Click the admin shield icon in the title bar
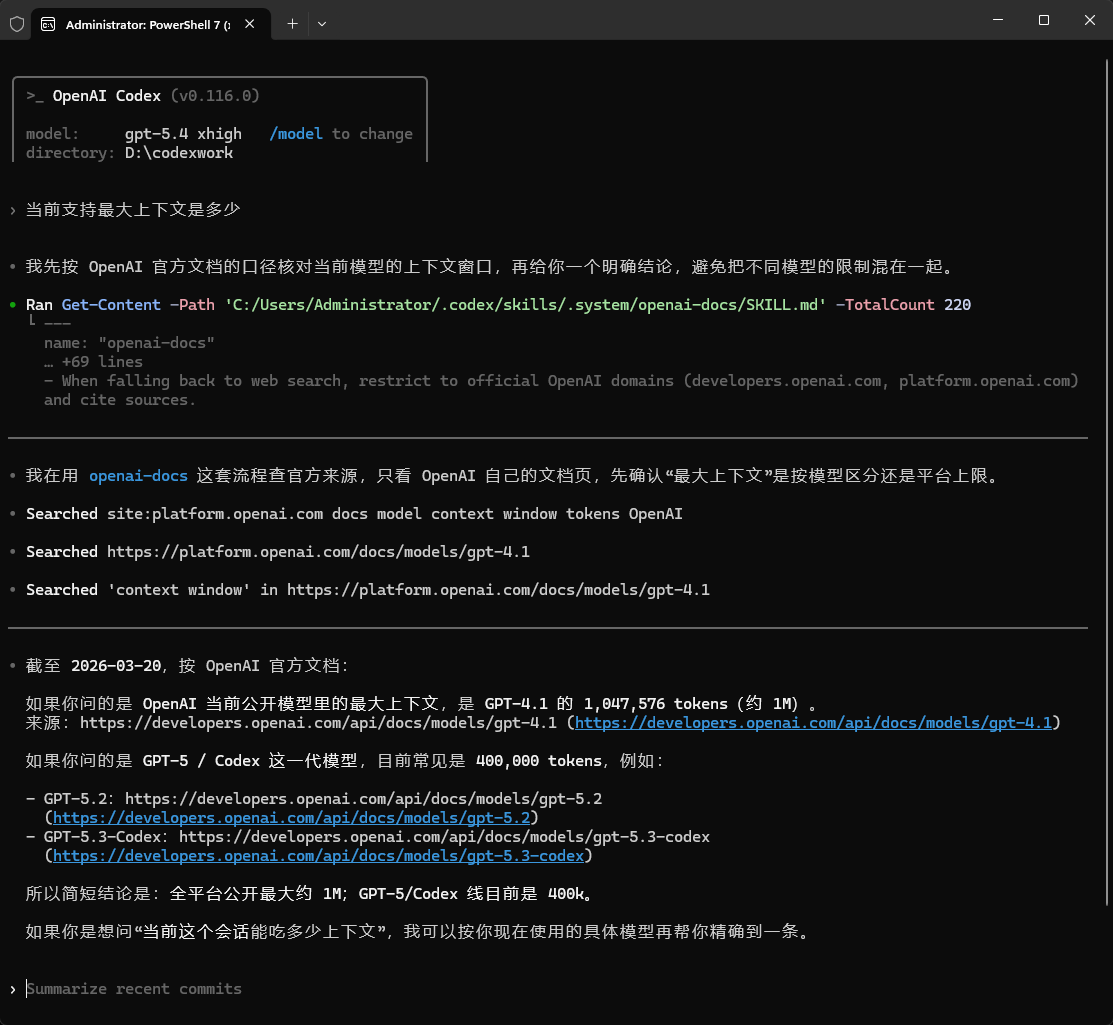1113x1025 pixels. [16, 23]
